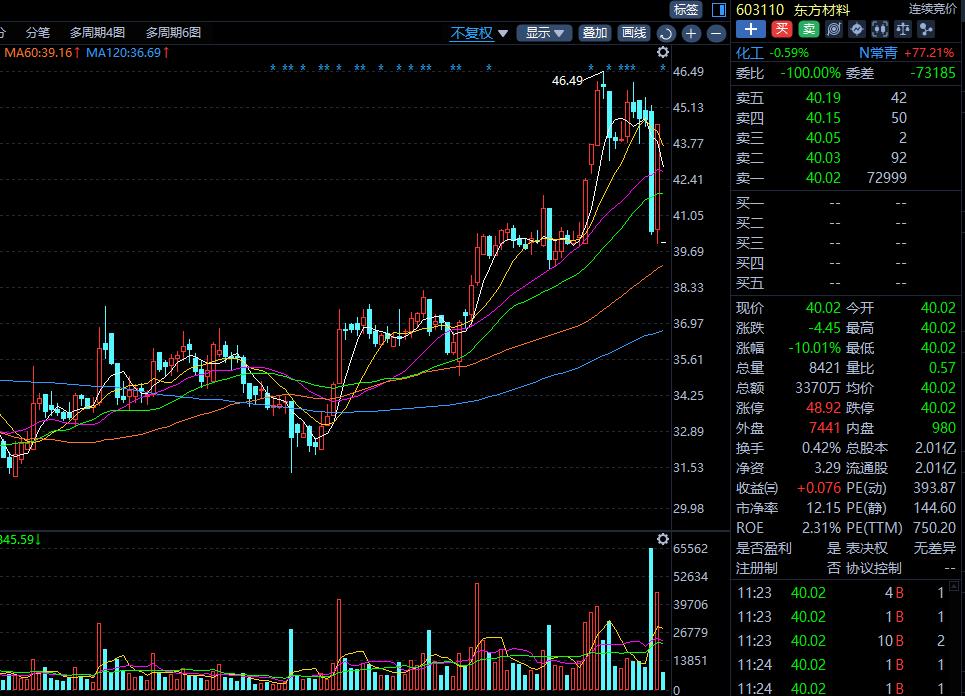Click the circular refresh chart icon
965x696 pixels.
click(x=666, y=33)
